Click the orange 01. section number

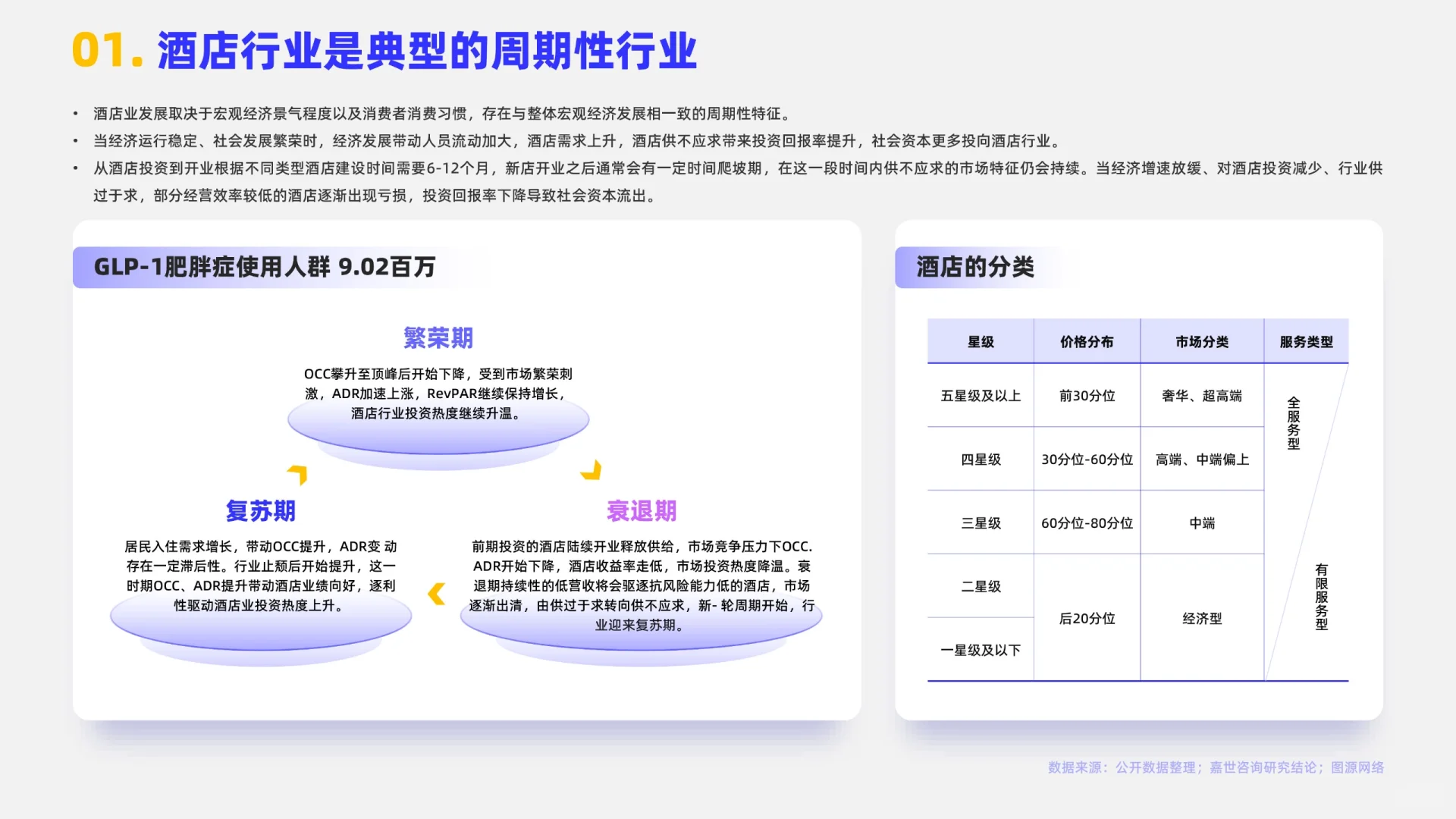coord(107,51)
